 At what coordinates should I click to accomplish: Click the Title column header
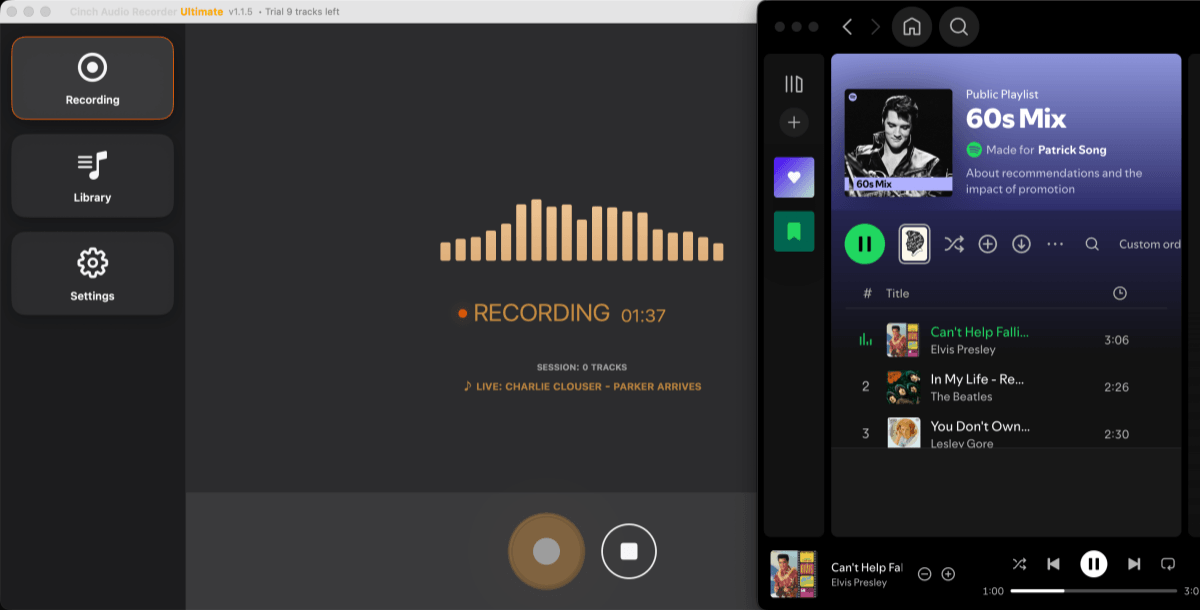click(x=898, y=293)
